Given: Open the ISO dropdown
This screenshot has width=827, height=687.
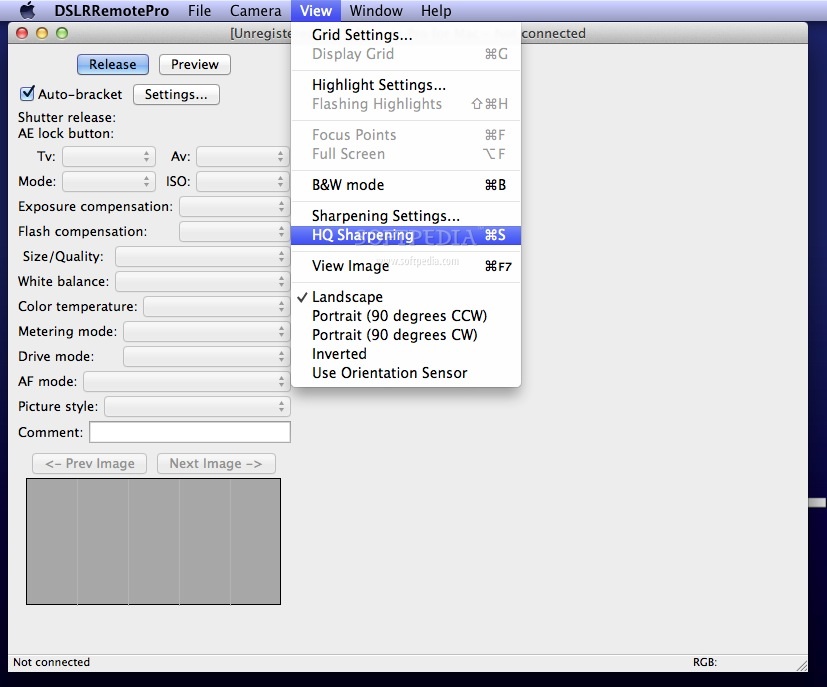Looking at the screenshot, I should (x=242, y=182).
